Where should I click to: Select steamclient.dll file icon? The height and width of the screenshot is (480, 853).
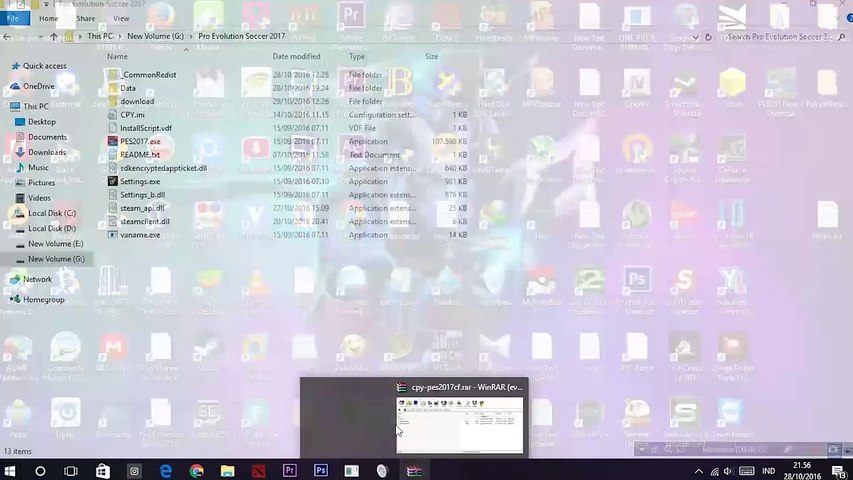(x=113, y=221)
